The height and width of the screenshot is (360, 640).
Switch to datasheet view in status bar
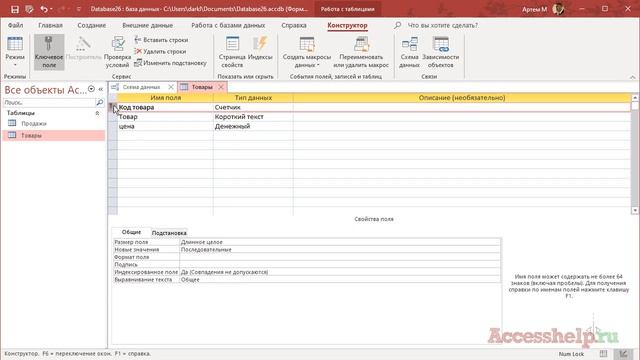604,353
